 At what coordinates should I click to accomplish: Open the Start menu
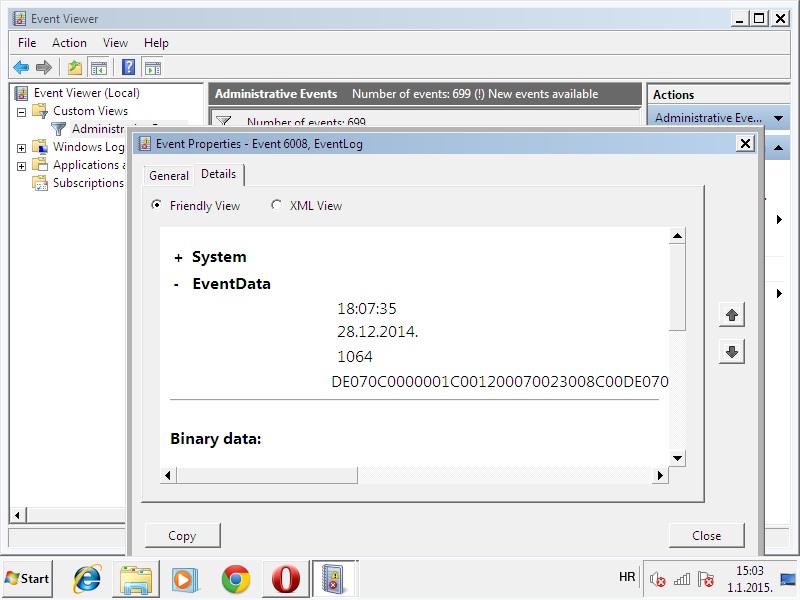point(27,579)
